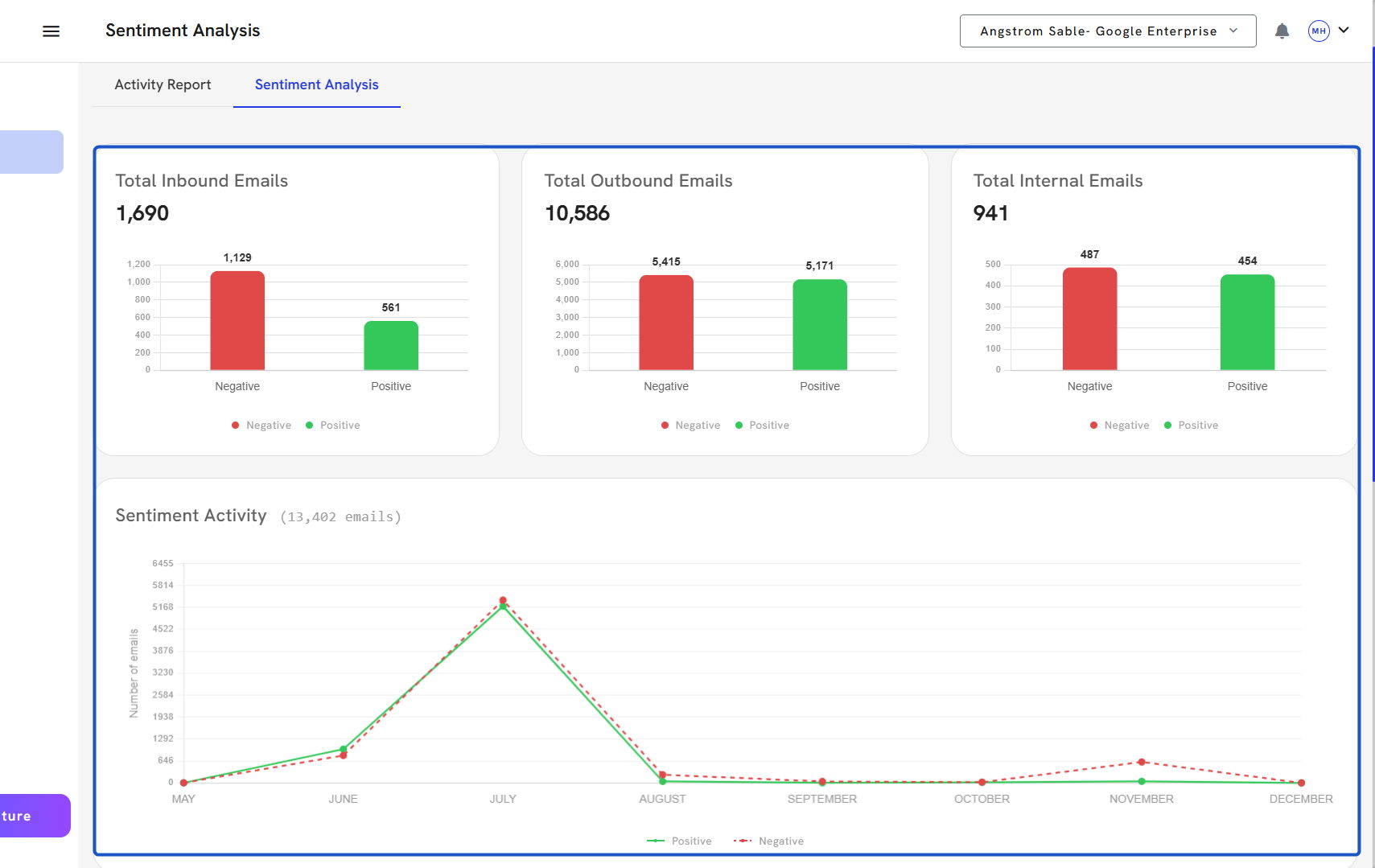The width and height of the screenshot is (1375, 868).
Task: Select the Sentiment Analysis tab
Action: [x=316, y=84]
